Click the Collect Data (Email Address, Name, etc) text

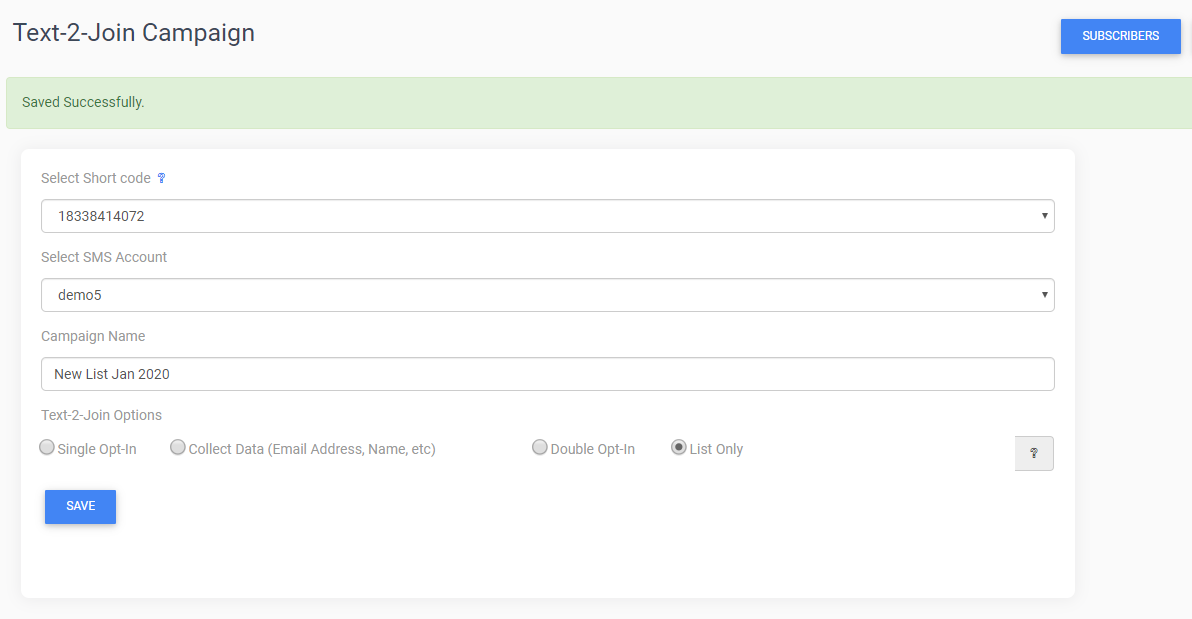[x=312, y=449]
